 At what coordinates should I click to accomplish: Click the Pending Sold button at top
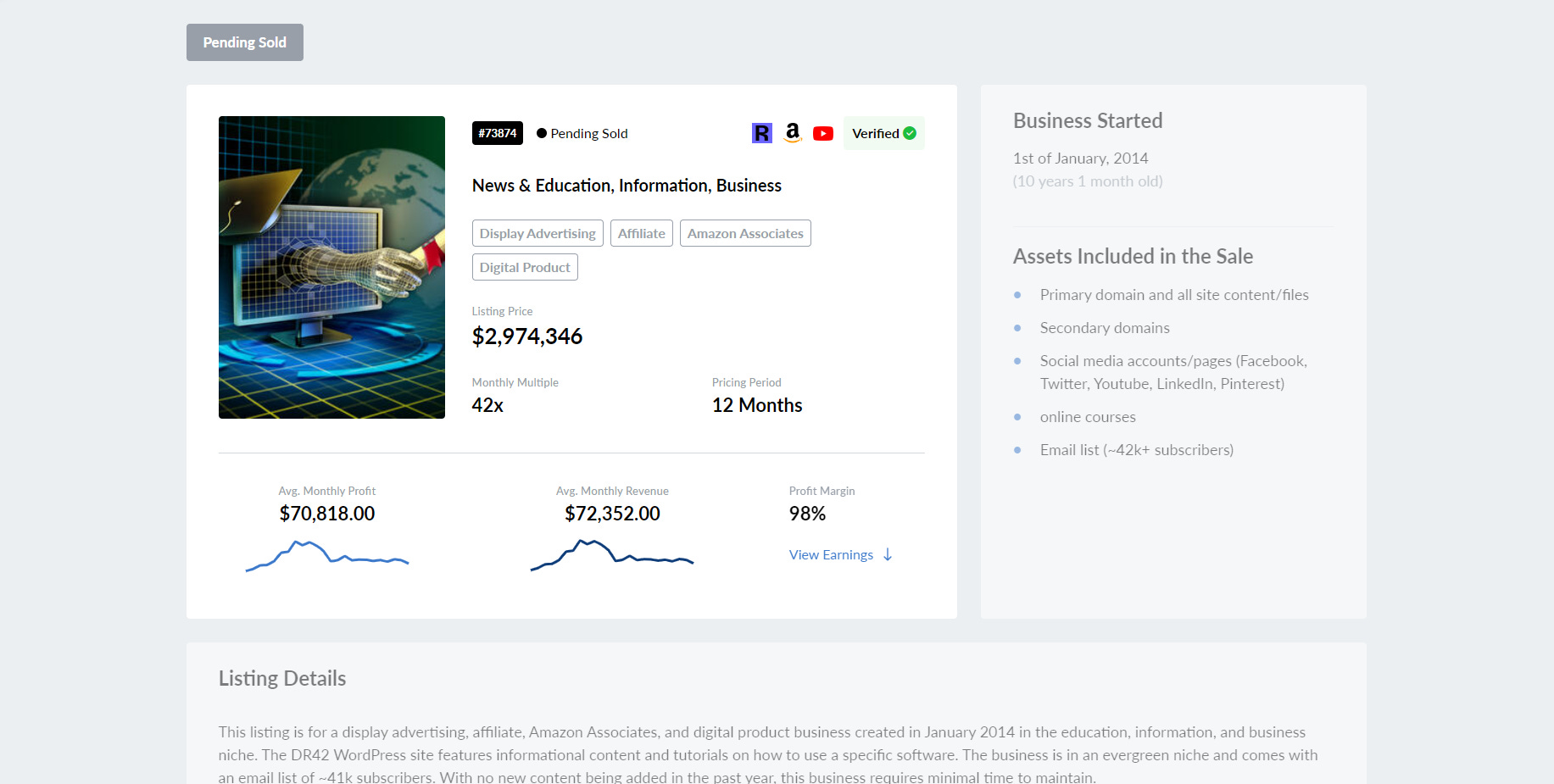coord(245,42)
